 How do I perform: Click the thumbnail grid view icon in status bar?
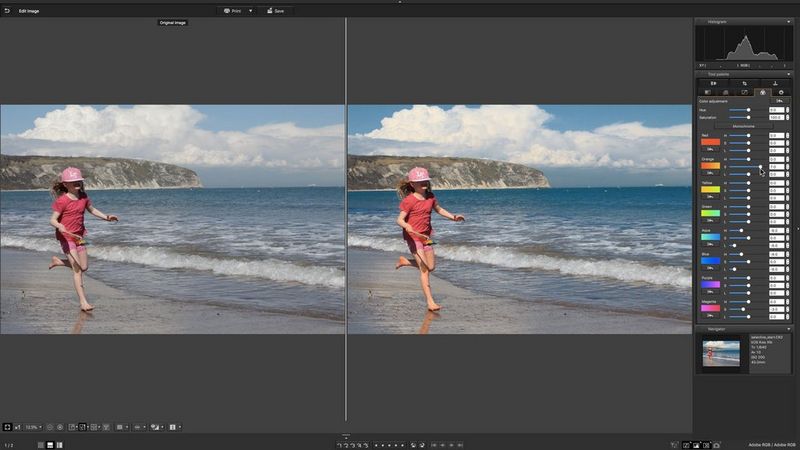(x=41, y=444)
